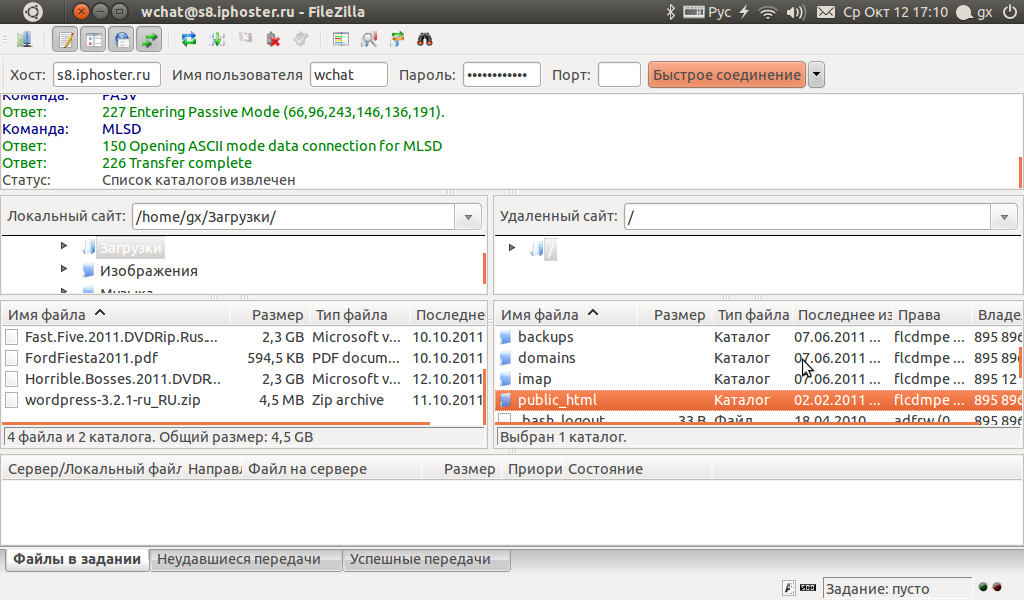Image resolution: width=1024 pixels, height=600 pixels.
Task: Sort remote files by Имя файла column
Action: point(566,315)
